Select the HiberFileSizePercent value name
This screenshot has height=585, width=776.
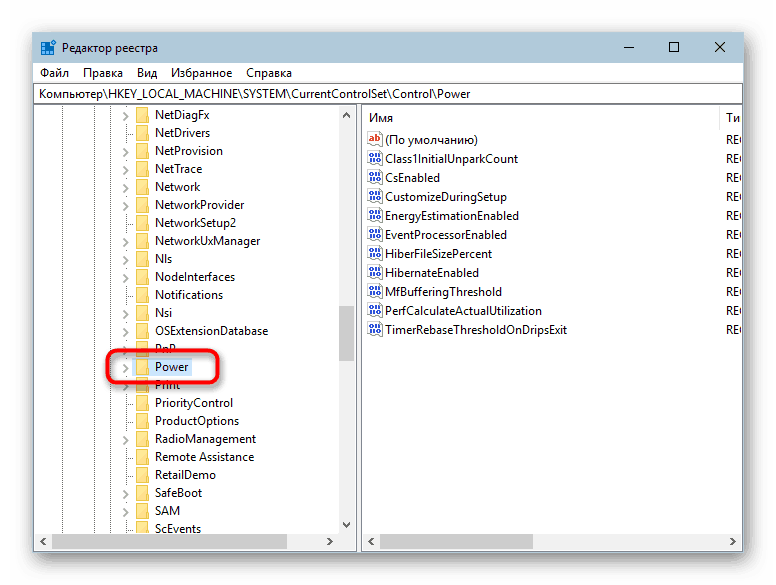coord(438,254)
